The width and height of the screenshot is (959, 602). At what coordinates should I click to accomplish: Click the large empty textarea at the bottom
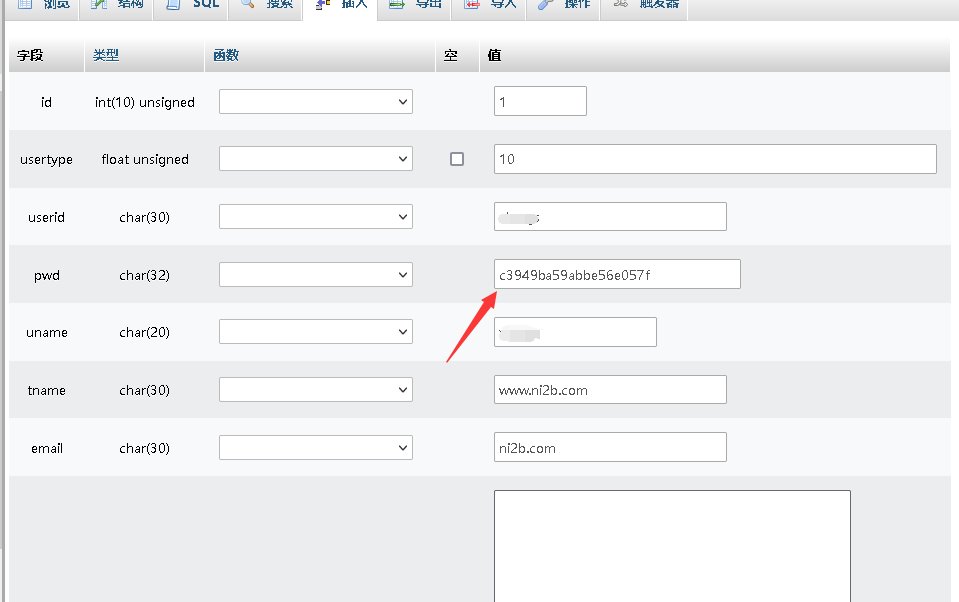click(x=671, y=545)
